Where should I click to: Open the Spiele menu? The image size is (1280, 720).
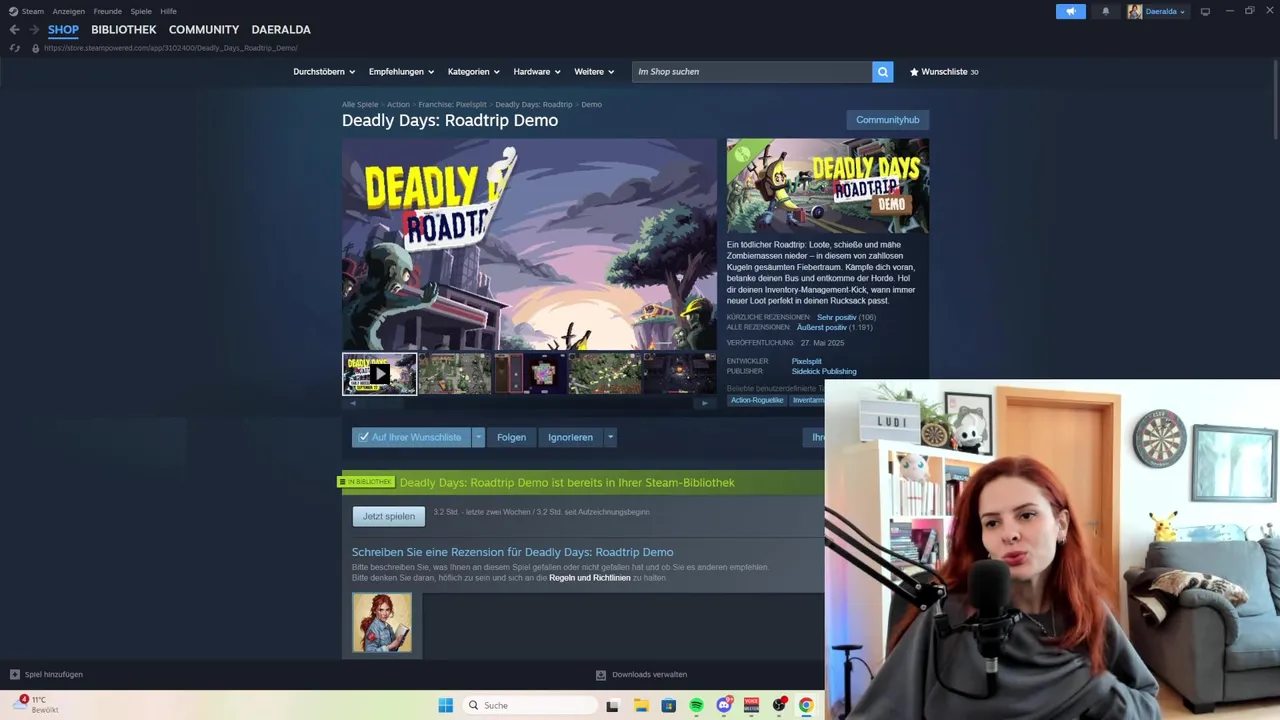click(141, 11)
